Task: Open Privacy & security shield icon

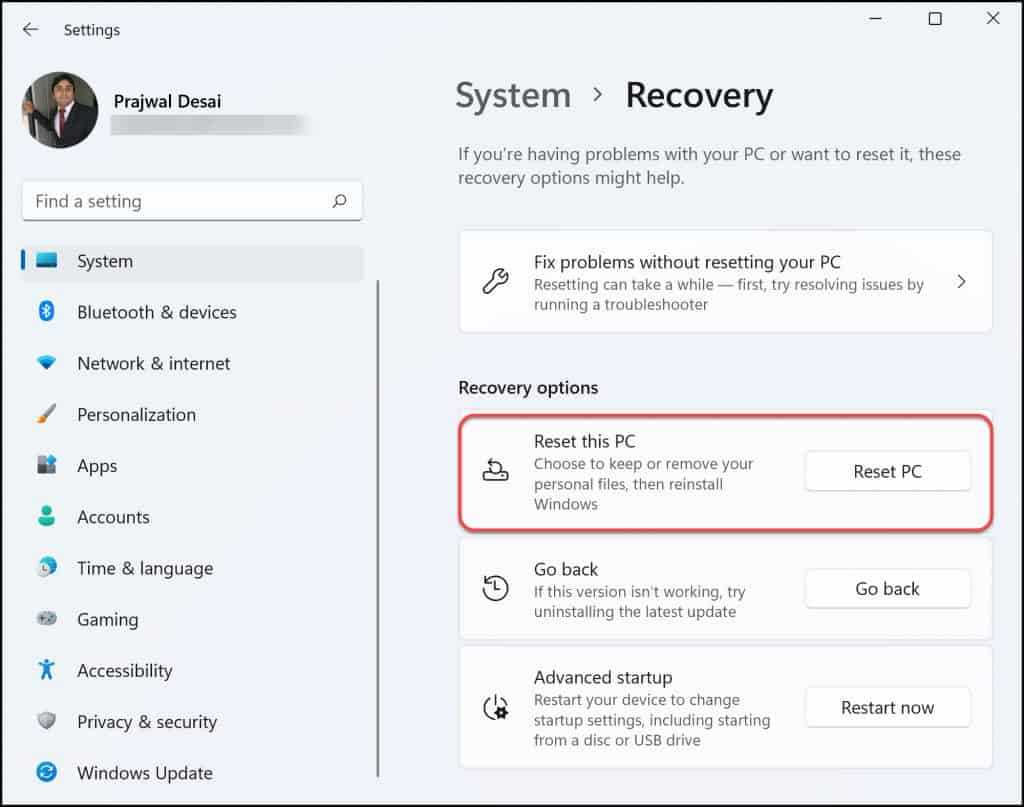Action: point(46,721)
